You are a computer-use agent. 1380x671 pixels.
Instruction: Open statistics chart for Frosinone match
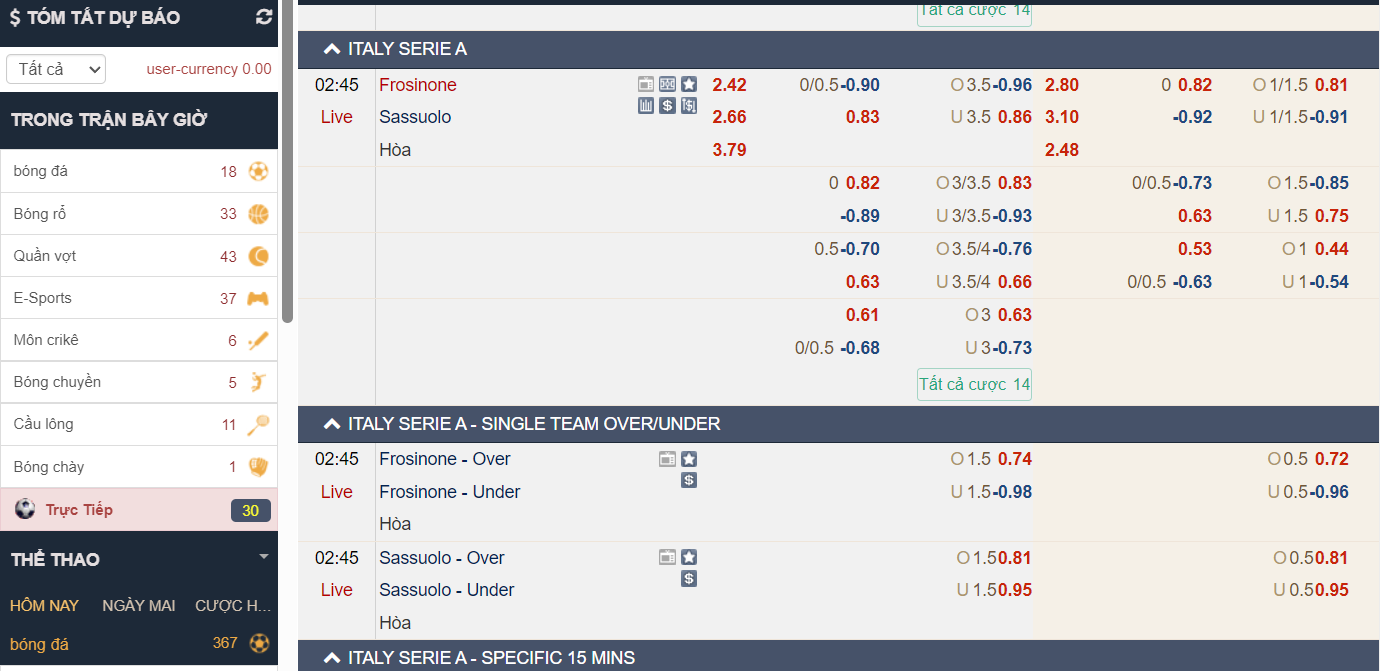[646, 105]
